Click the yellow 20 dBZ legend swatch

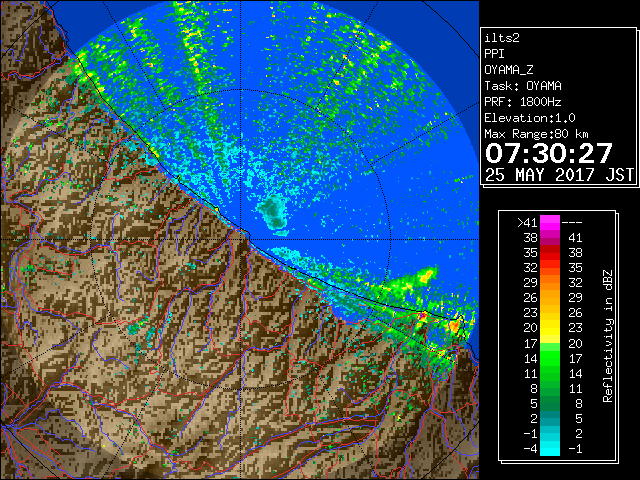click(550, 328)
